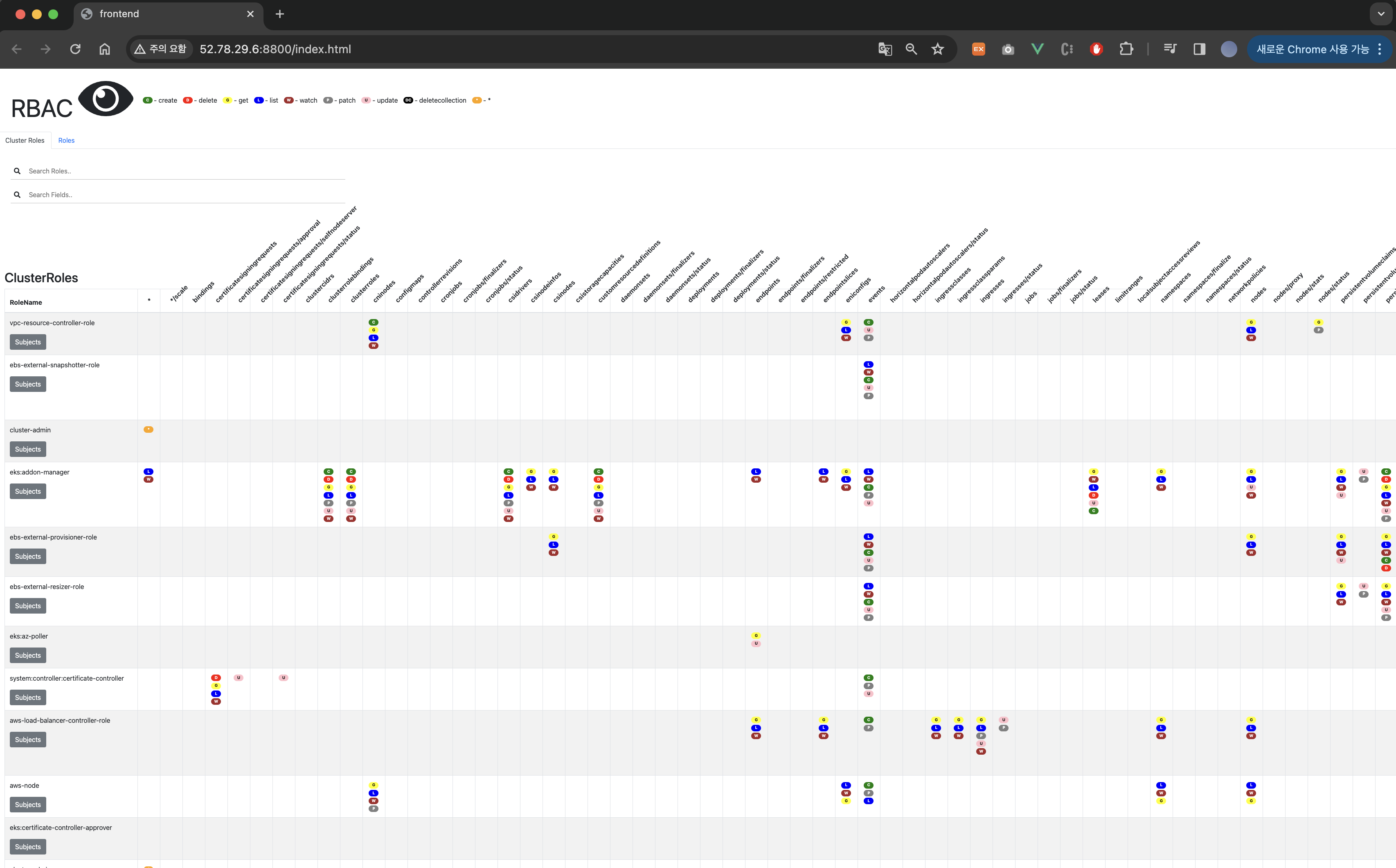This screenshot has width=1396, height=868.
Task: Click the orange wildcard badge in cluster-admin row
Action: (148, 430)
